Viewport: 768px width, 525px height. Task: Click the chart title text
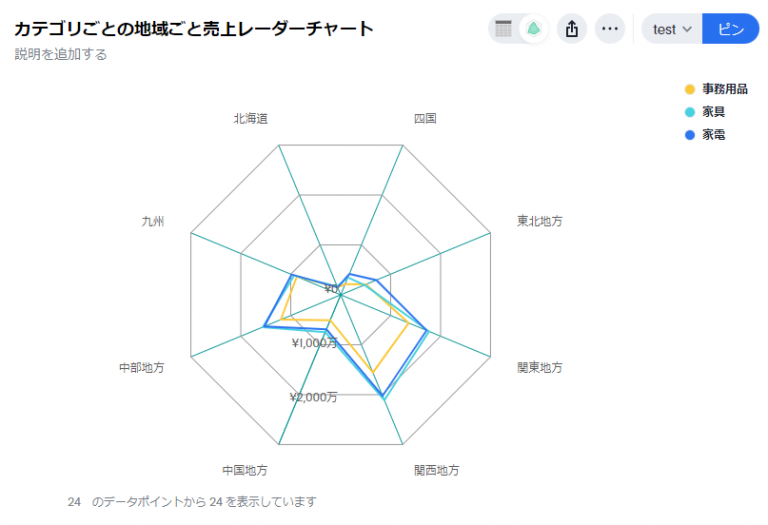click(194, 29)
